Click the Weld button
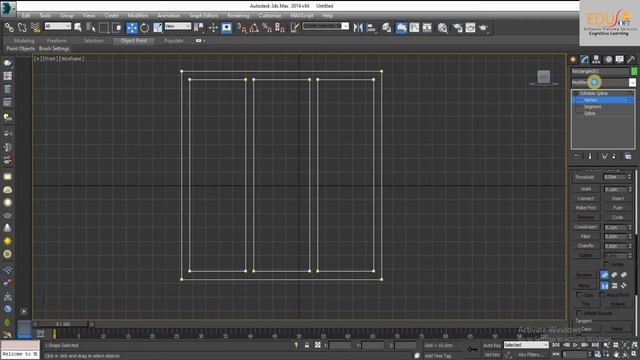Screen dimensions: 640x360 point(586,189)
